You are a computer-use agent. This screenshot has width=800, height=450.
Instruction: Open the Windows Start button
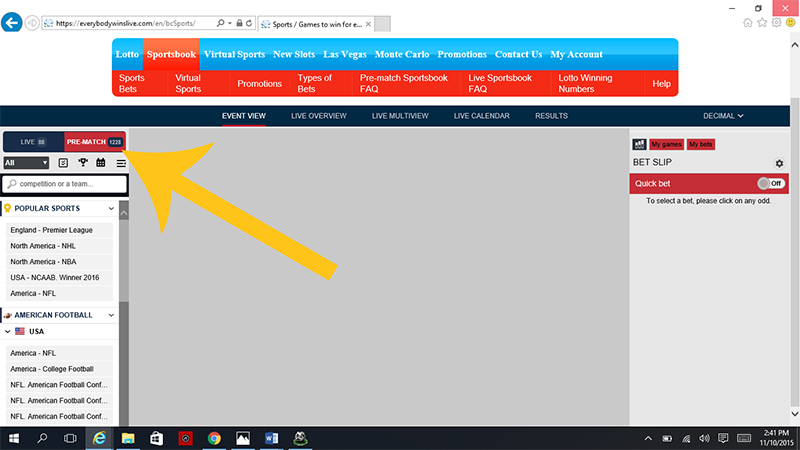tap(14, 438)
